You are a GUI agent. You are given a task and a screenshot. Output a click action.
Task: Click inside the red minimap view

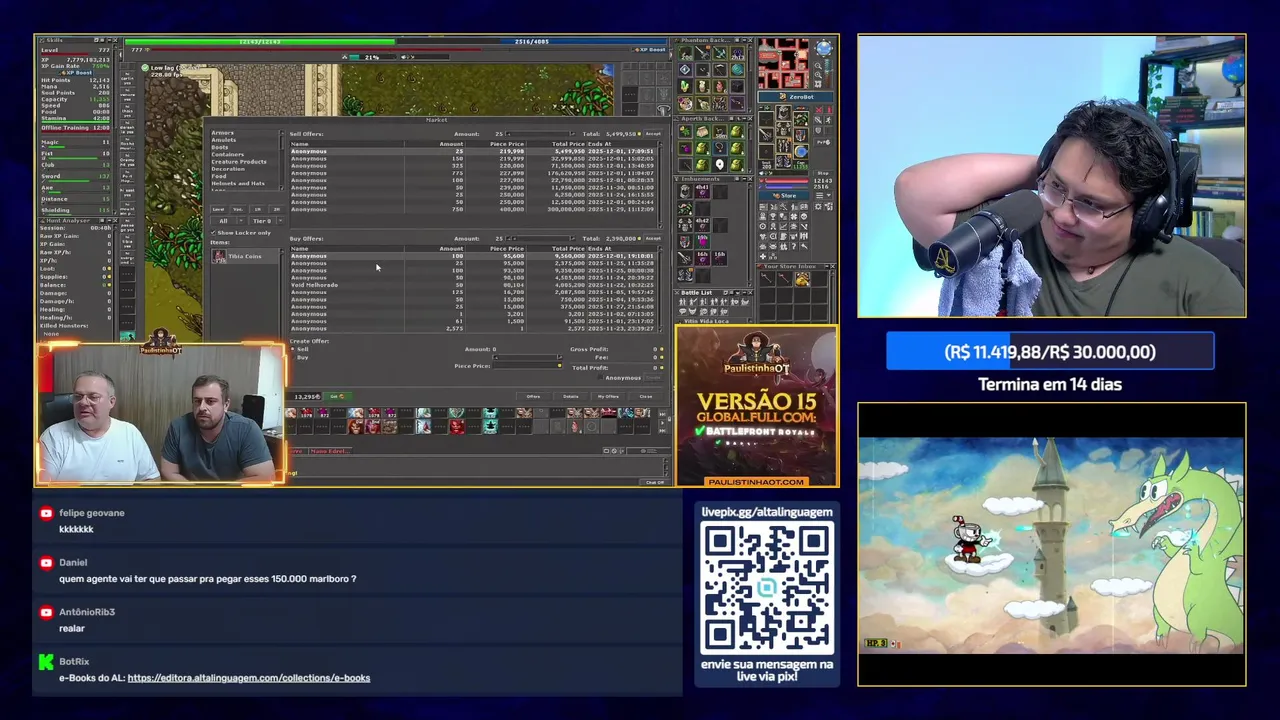(x=784, y=64)
